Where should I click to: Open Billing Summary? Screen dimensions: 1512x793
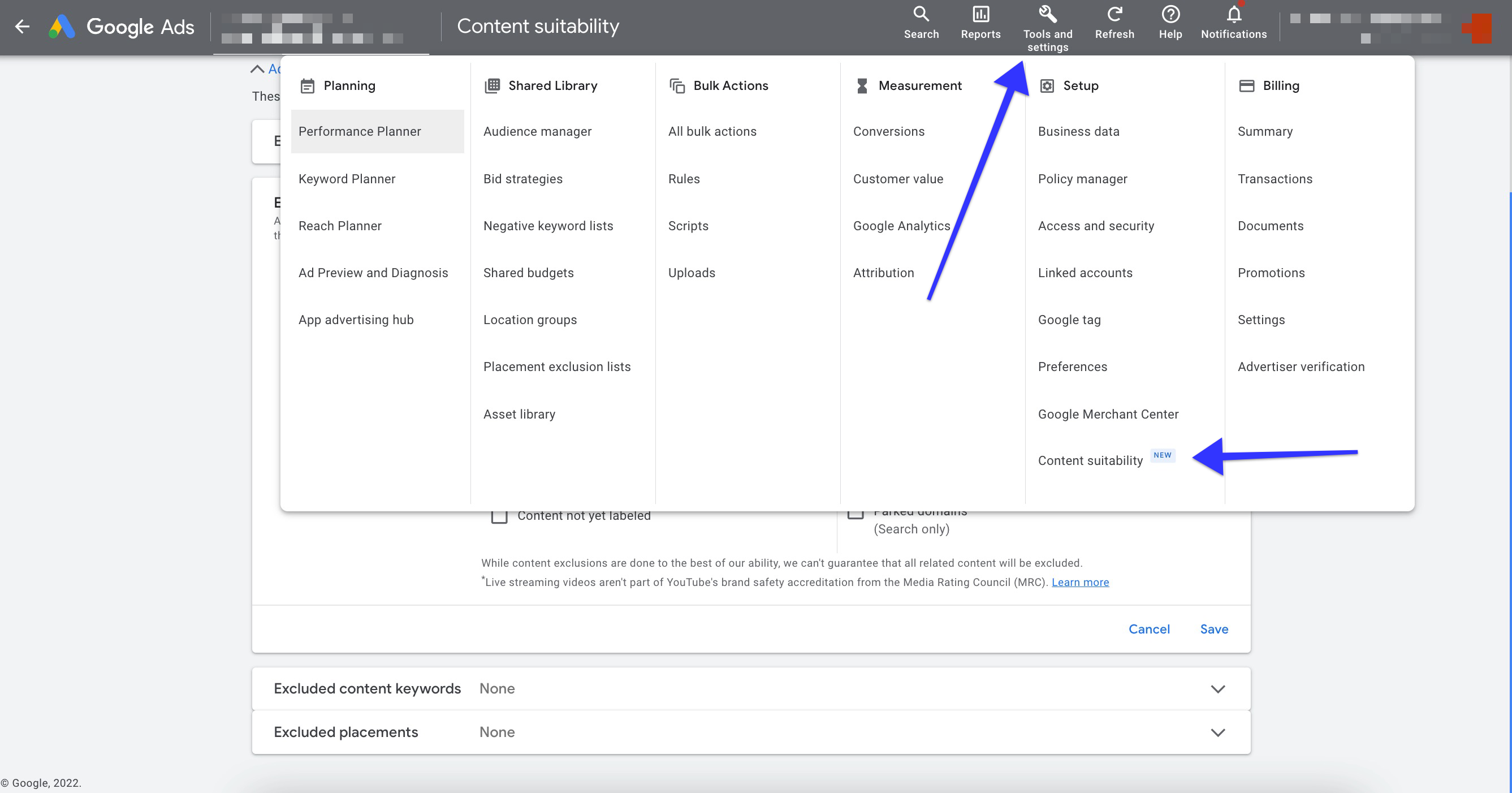[x=1265, y=131]
